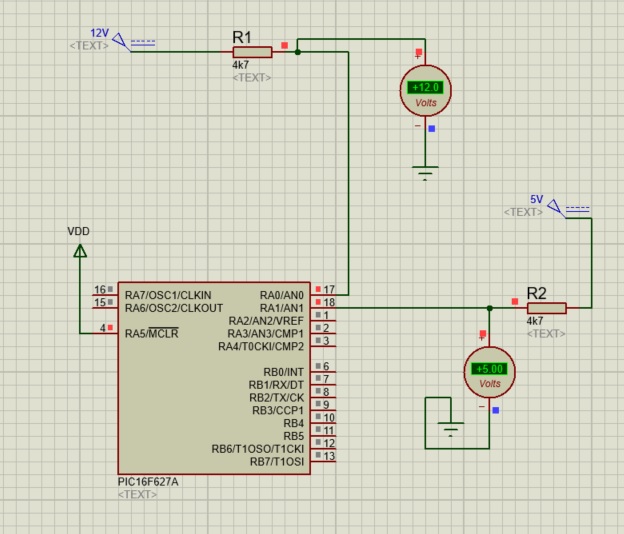The height and width of the screenshot is (534, 624).
Task: Click the <TEXT> placeholder under R2
Action: (x=546, y=333)
